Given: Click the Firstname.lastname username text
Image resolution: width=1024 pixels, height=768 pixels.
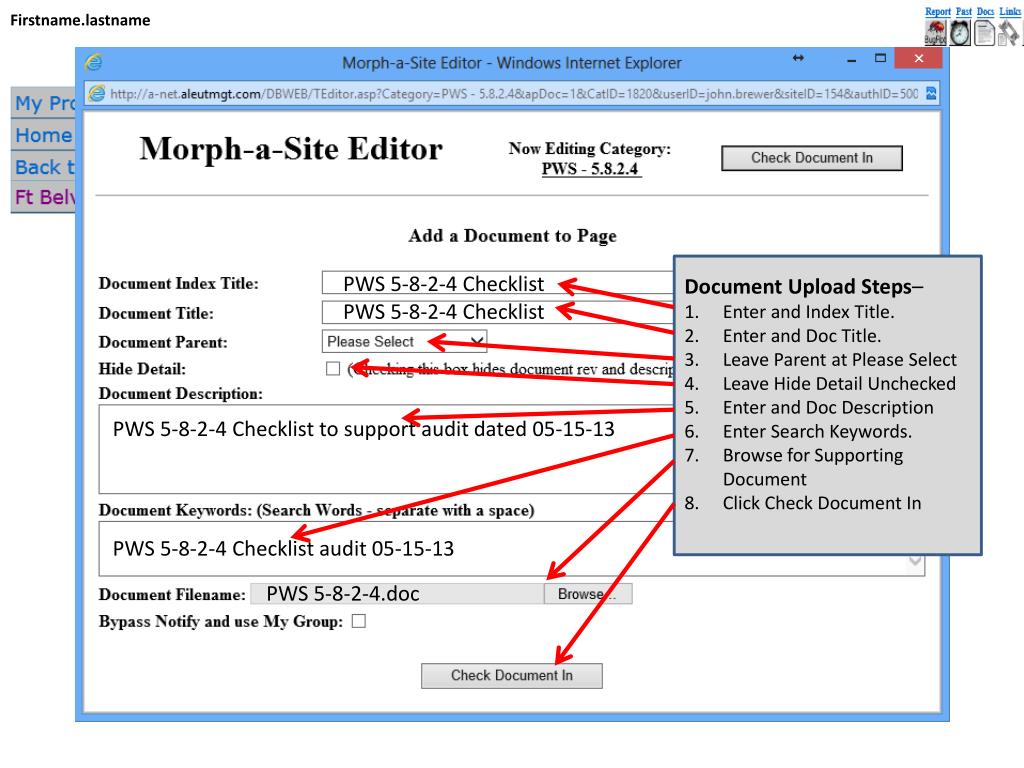Looking at the screenshot, I should click(x=80, y=20).
